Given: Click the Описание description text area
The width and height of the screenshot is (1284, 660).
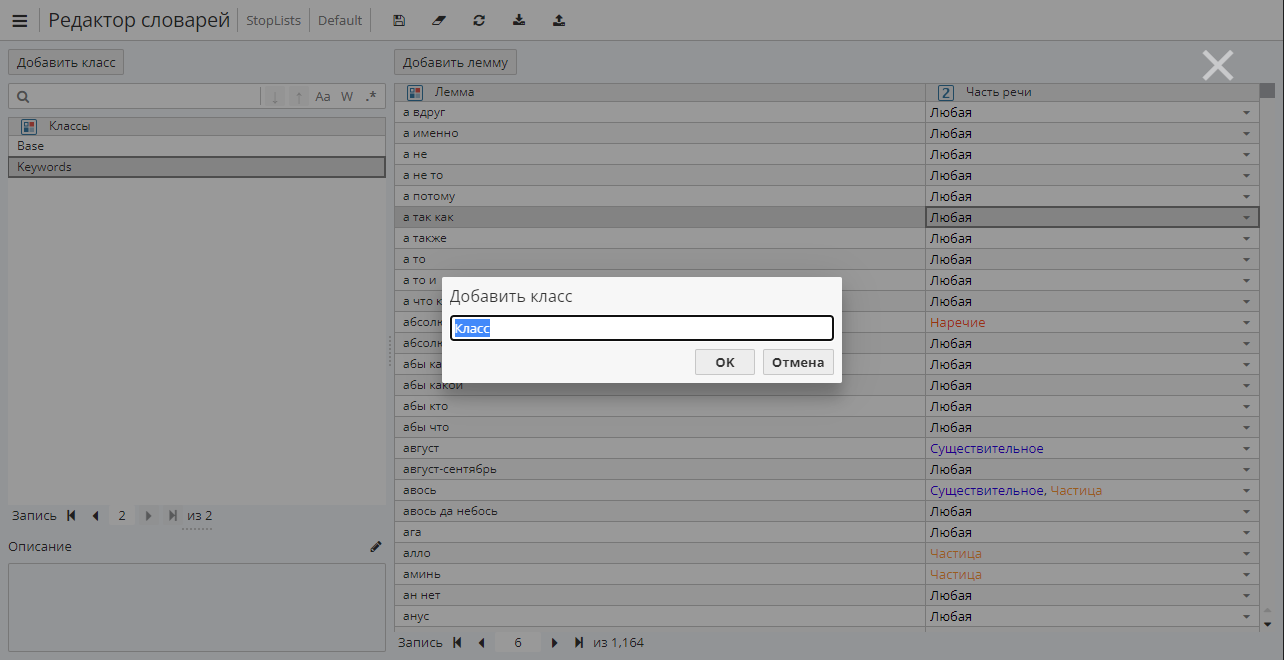Looking at the screenshot, I should tap(197, 607).
